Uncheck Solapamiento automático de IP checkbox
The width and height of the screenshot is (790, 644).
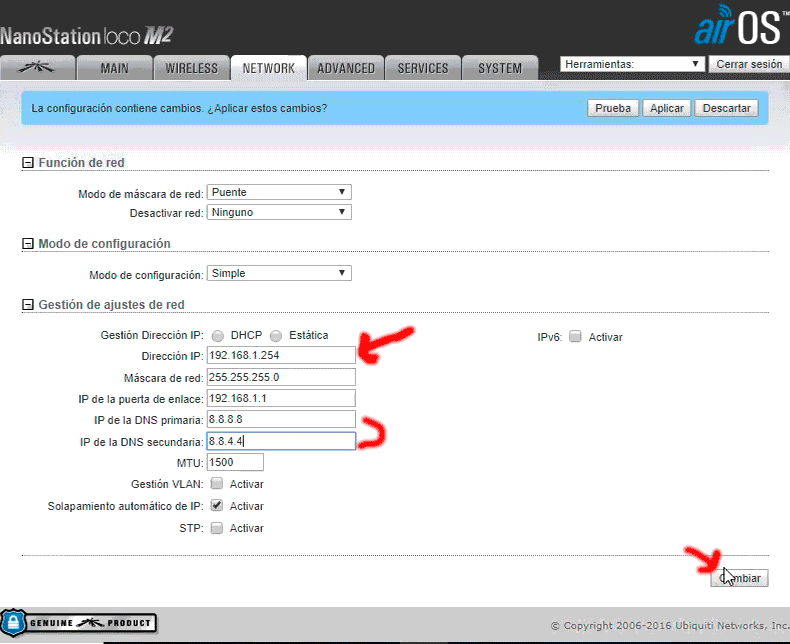point(217,505)
